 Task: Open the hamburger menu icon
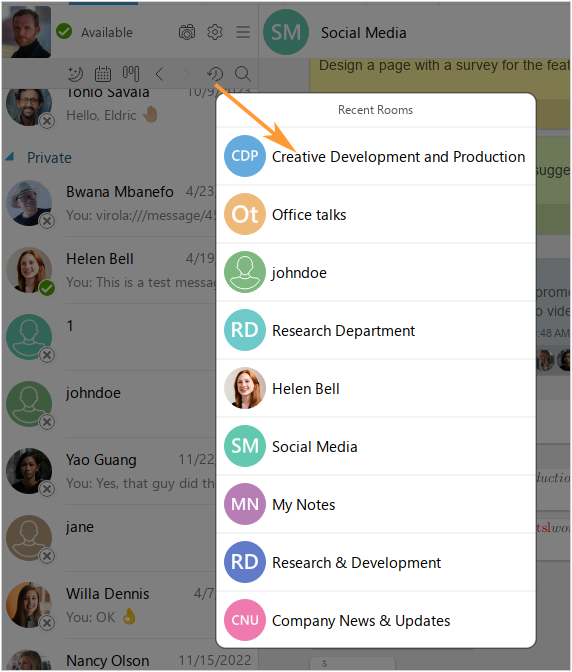pyautogui.click(x=243, y=32)
